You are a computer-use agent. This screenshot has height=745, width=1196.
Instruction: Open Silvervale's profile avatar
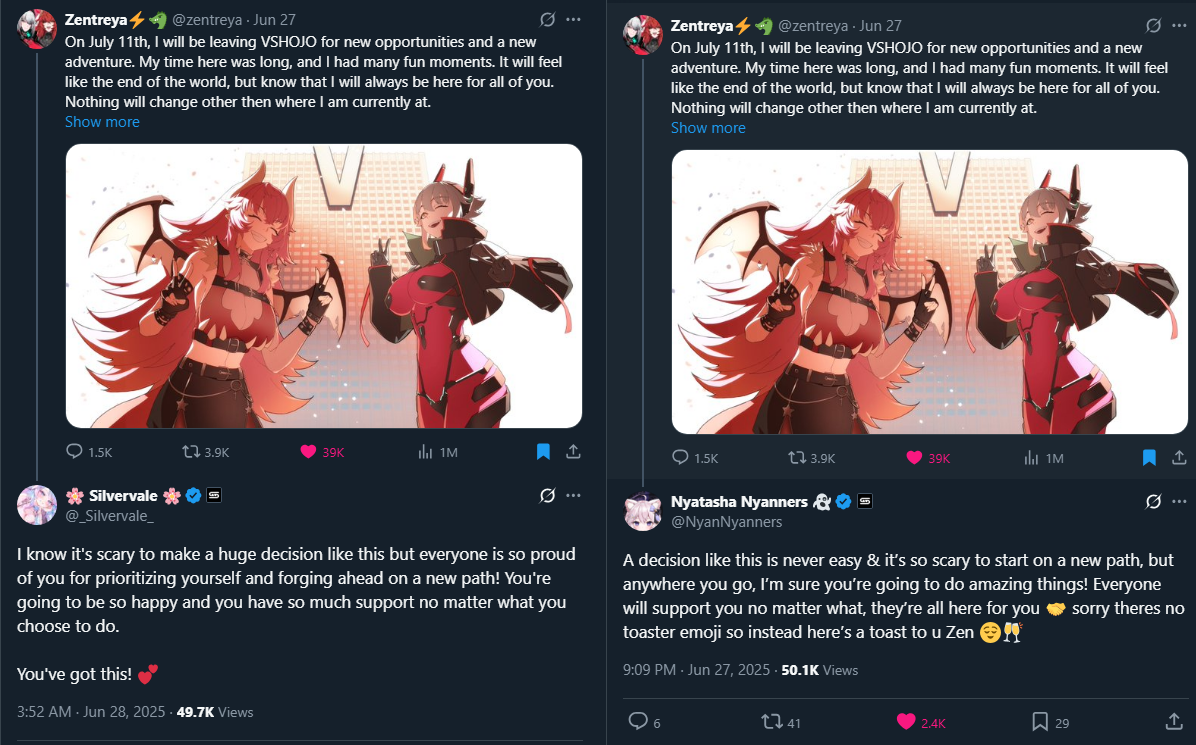coord(37,505)
